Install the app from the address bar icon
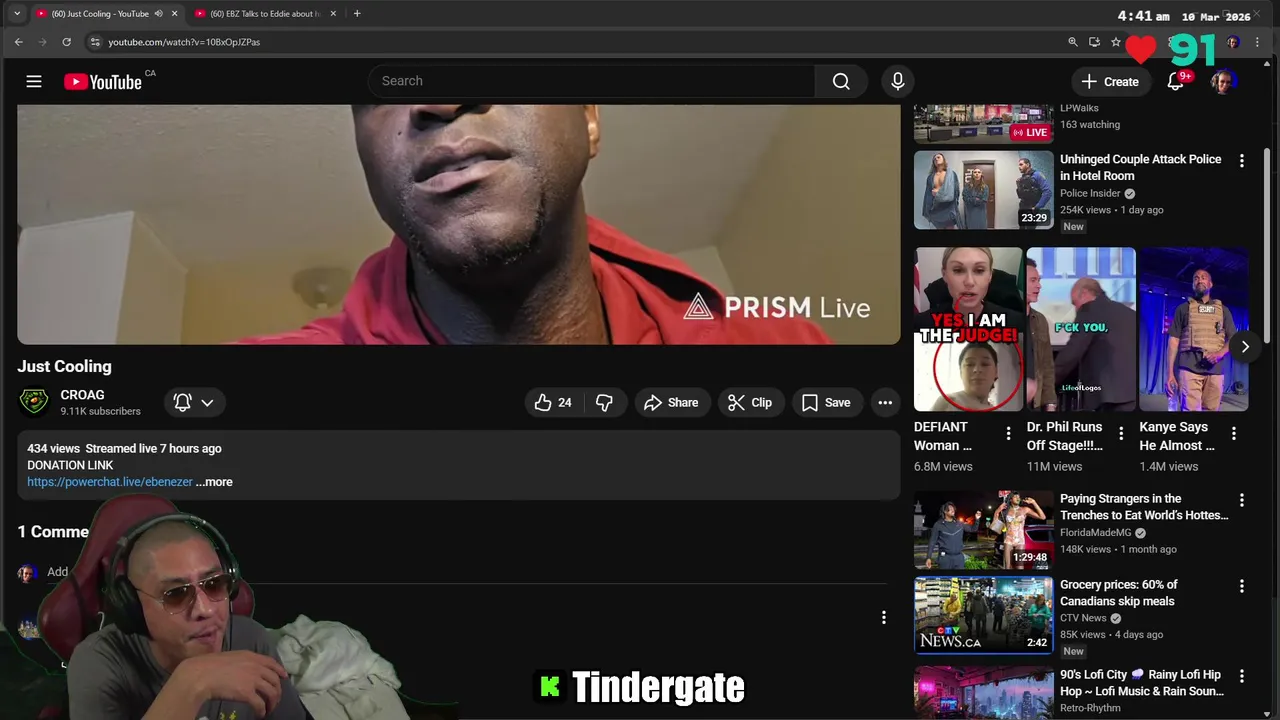Screen dimensions: 1280x720 (1094, 42)
